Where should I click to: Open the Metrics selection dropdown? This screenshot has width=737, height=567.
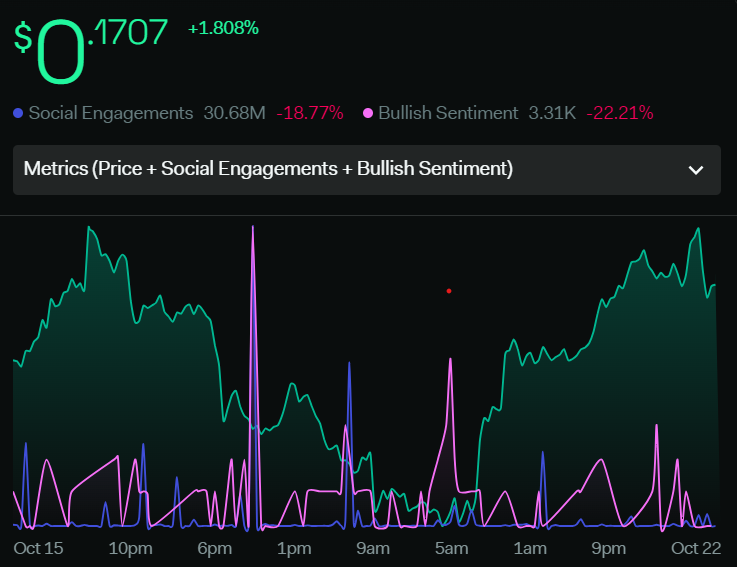coord(367,170)
